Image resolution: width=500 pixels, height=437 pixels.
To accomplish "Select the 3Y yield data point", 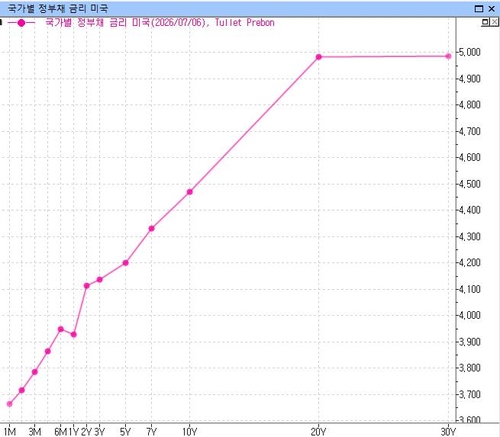I will click(x=99, y=280).
